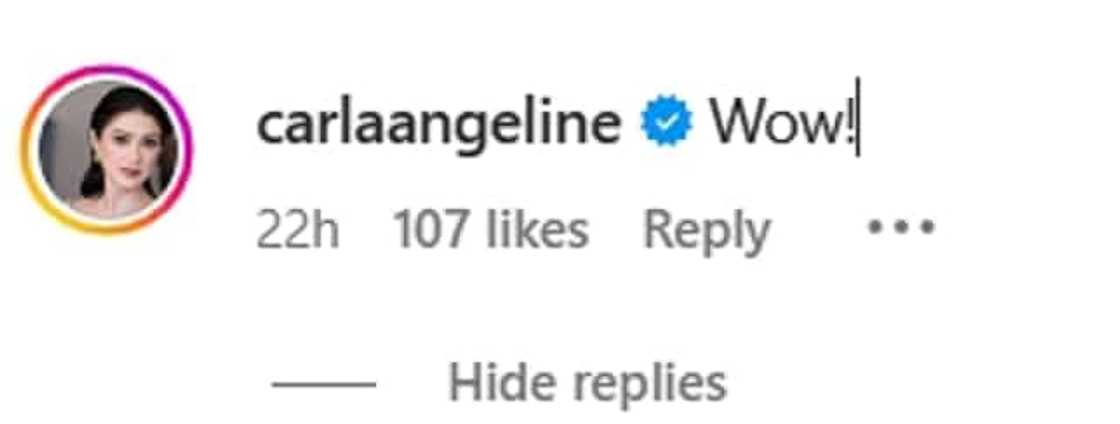View the 107 likes list

(490, 231)
